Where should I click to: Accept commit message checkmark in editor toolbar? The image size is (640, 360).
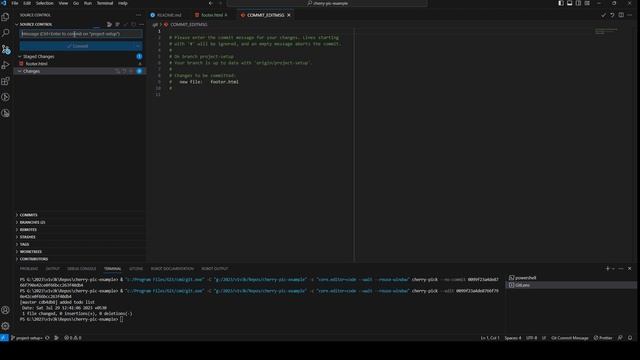[603, 15]
